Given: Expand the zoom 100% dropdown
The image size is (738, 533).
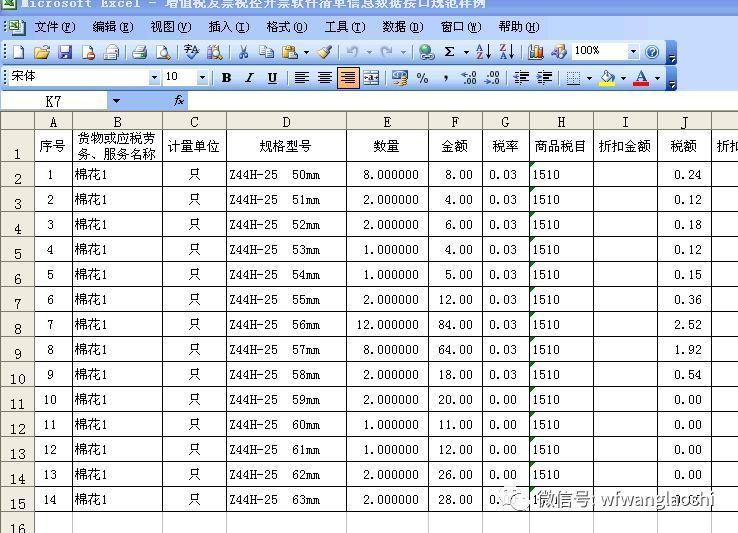Looking at the screenshot, I should (634, 52).
